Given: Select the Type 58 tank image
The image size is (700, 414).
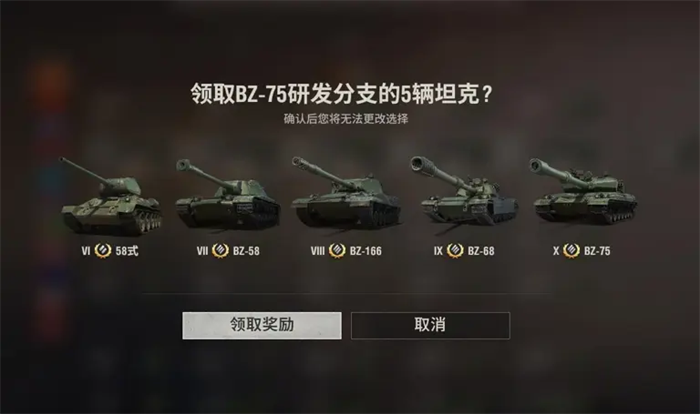Looking at the screenshot, I should tap(111, 196).
